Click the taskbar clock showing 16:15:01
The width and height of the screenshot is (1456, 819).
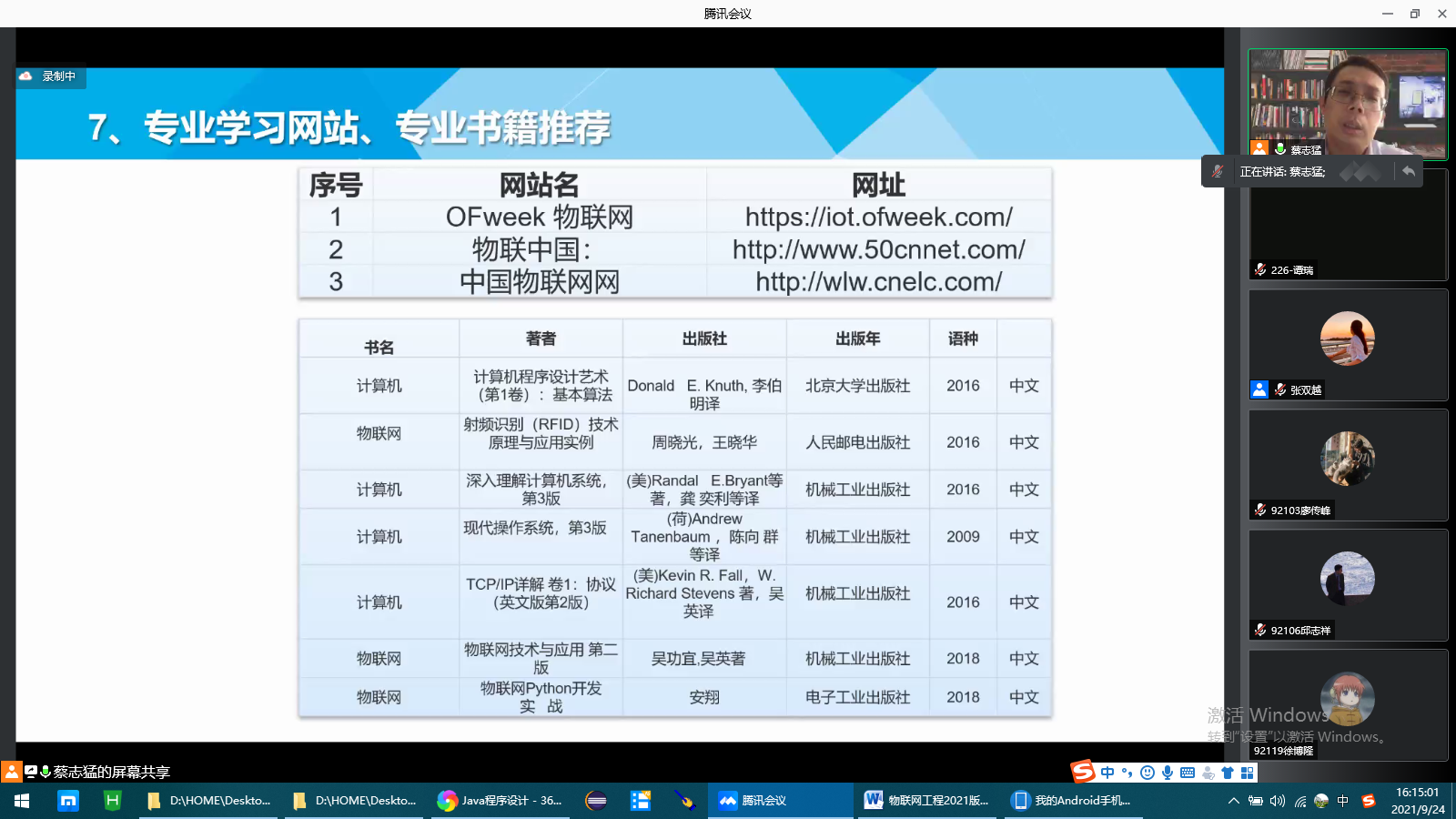(1417, 801)
